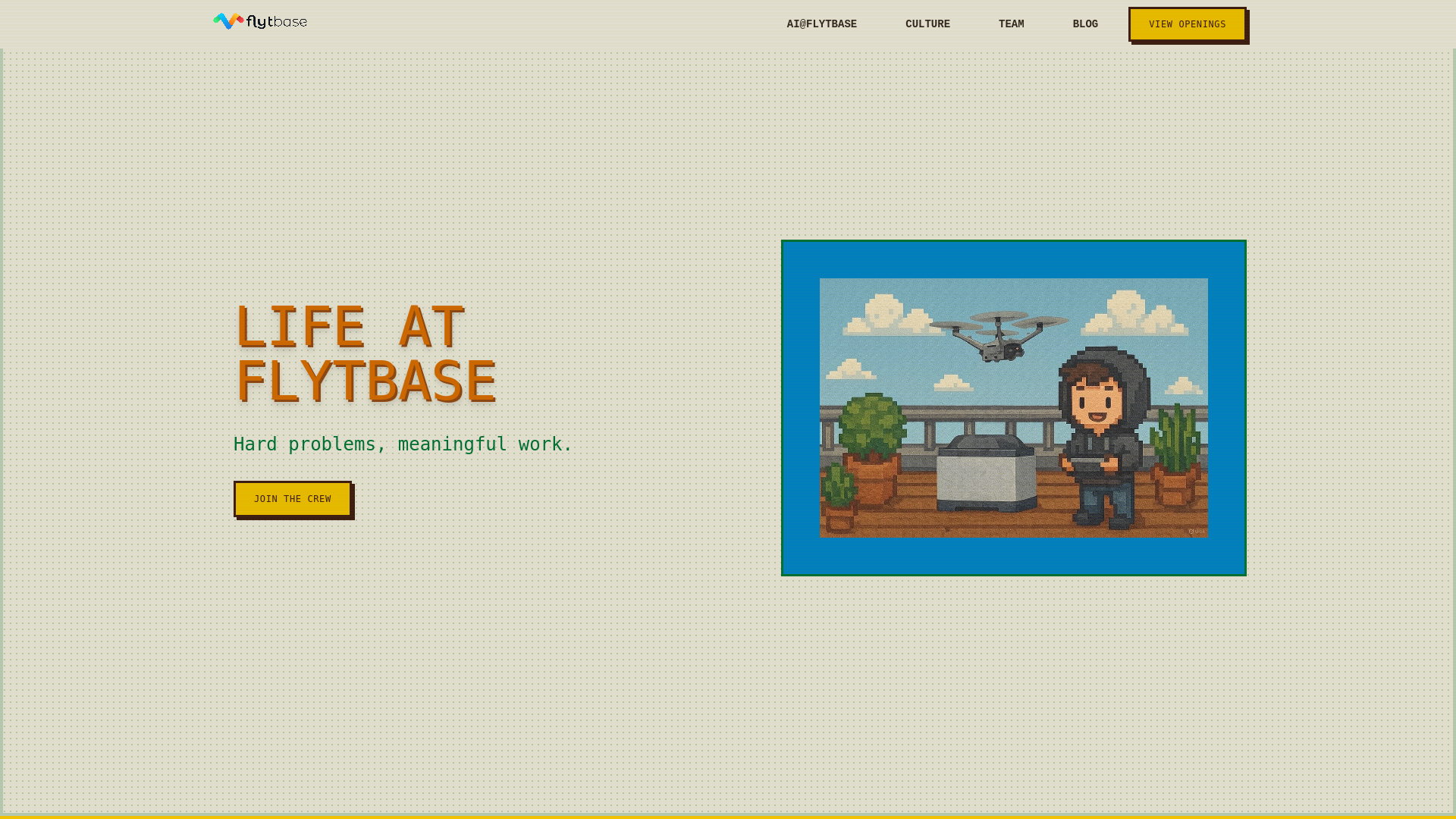
Task: Open the TEAM page
Action: [1011, 24]
